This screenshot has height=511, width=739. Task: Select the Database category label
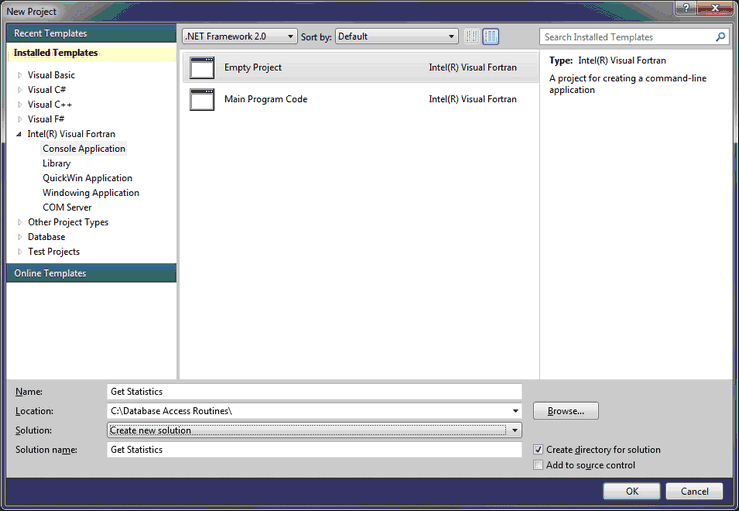point(46,237)
